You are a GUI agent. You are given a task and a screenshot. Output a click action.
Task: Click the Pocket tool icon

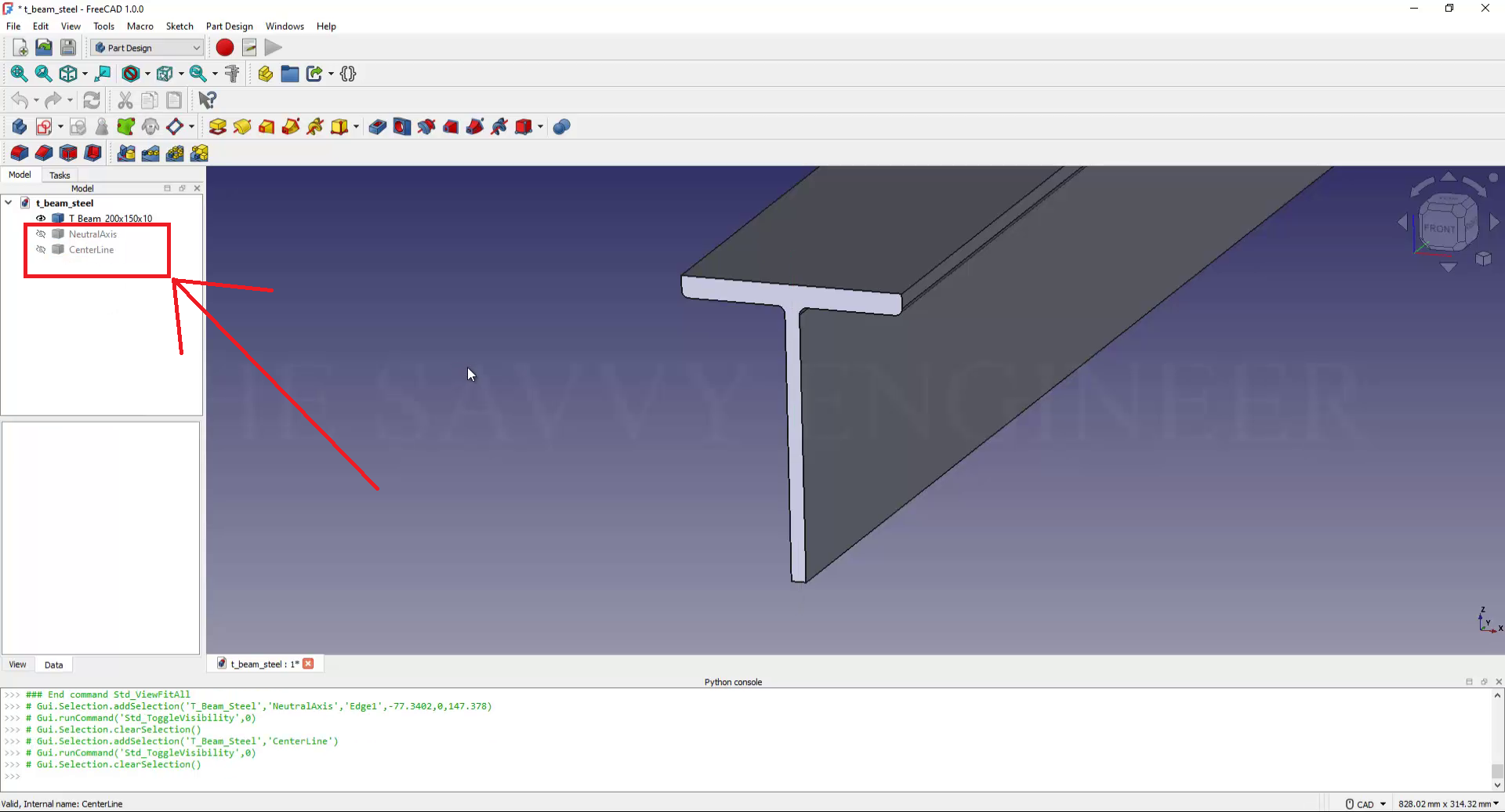377,127
